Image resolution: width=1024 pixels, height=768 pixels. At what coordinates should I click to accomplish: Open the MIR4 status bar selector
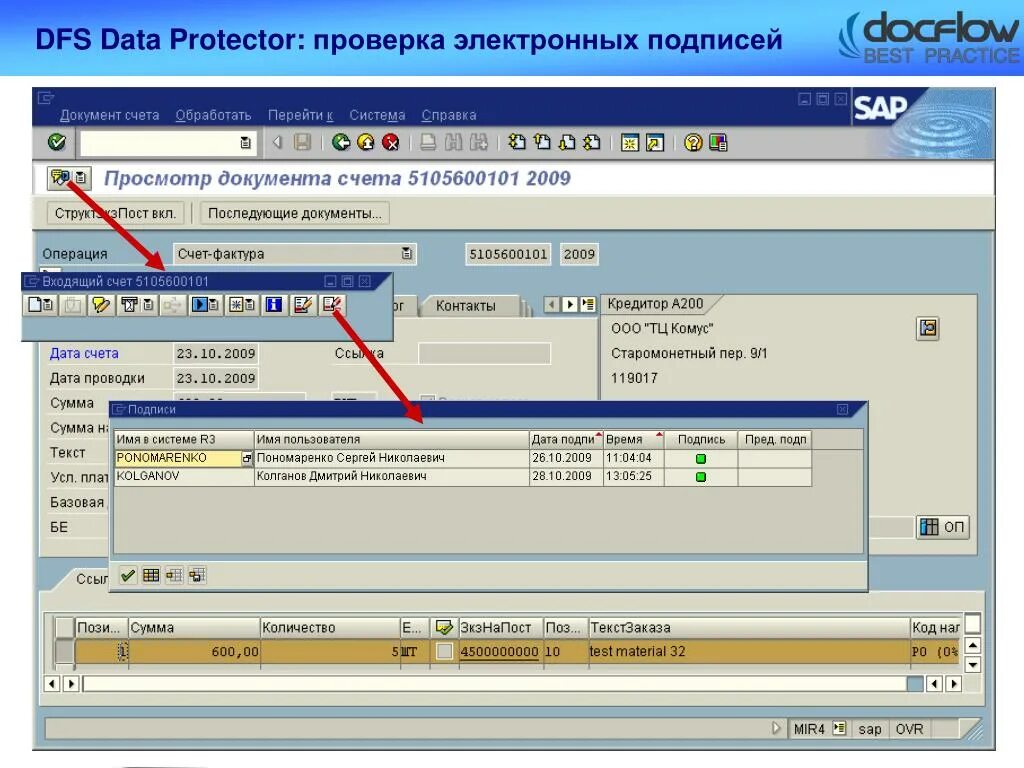coord(840,728)
